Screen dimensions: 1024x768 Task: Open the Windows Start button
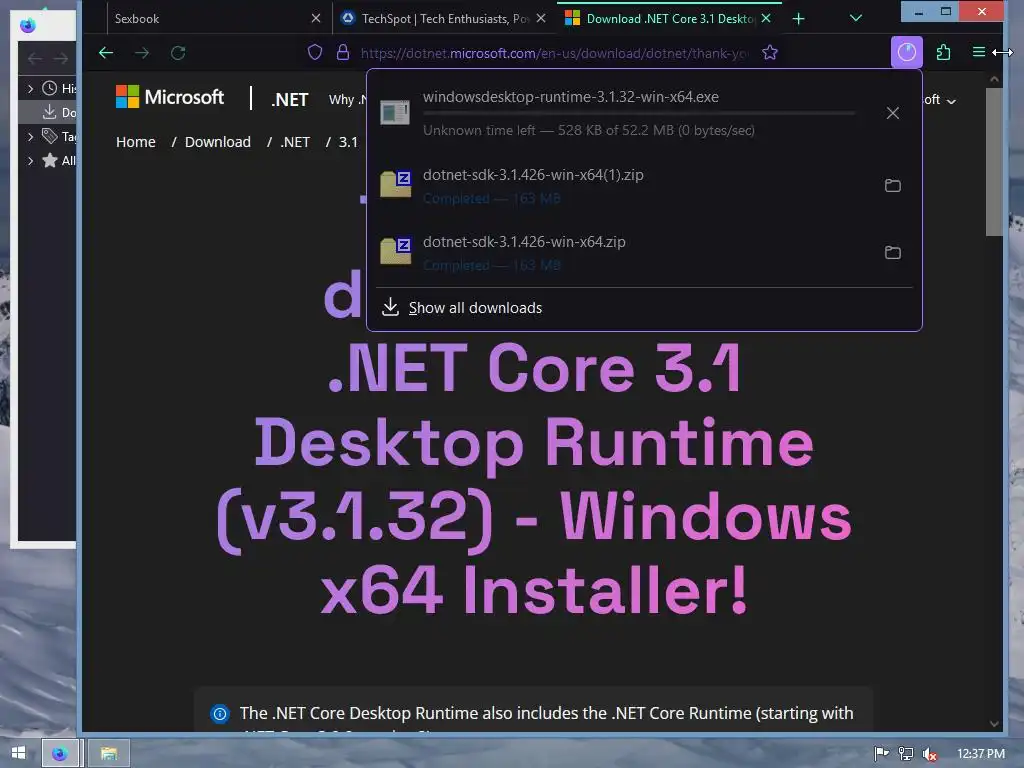(x=18, y=753)
